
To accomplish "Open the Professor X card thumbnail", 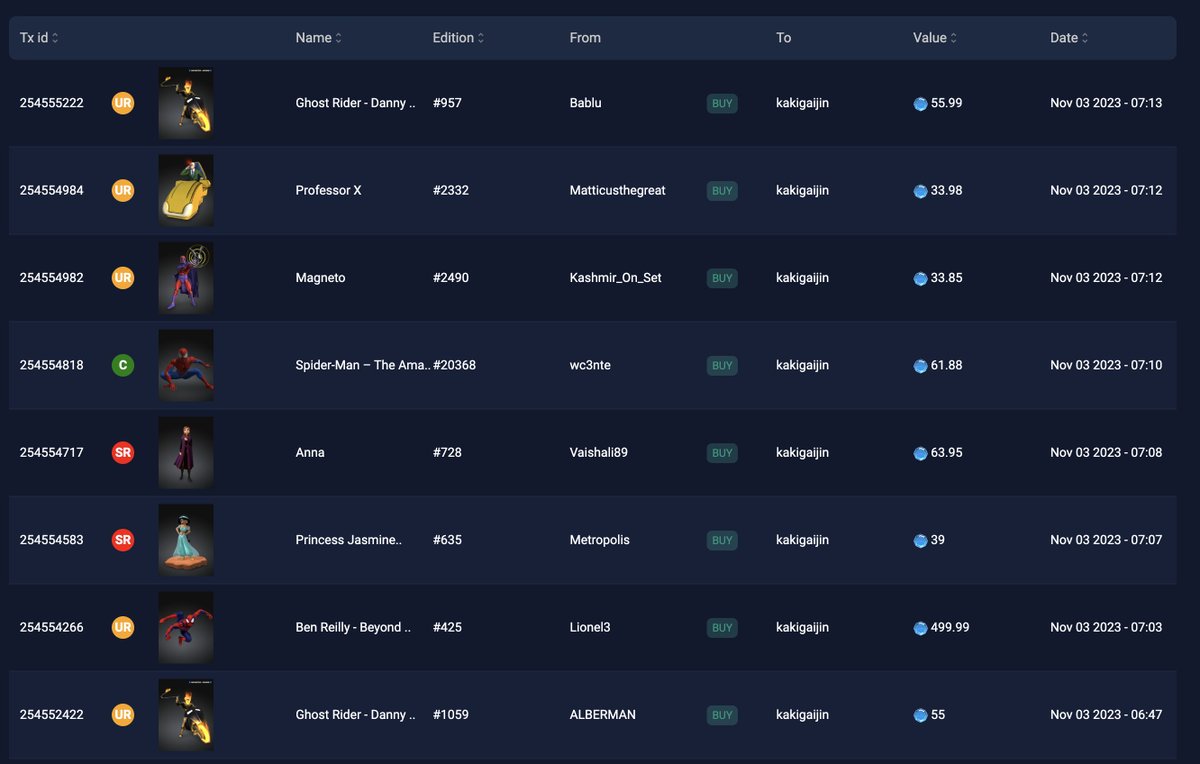I will [186, 190].
